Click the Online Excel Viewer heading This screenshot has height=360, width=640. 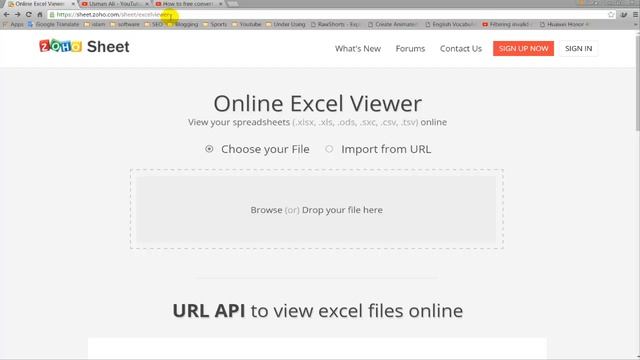[318, 103]
